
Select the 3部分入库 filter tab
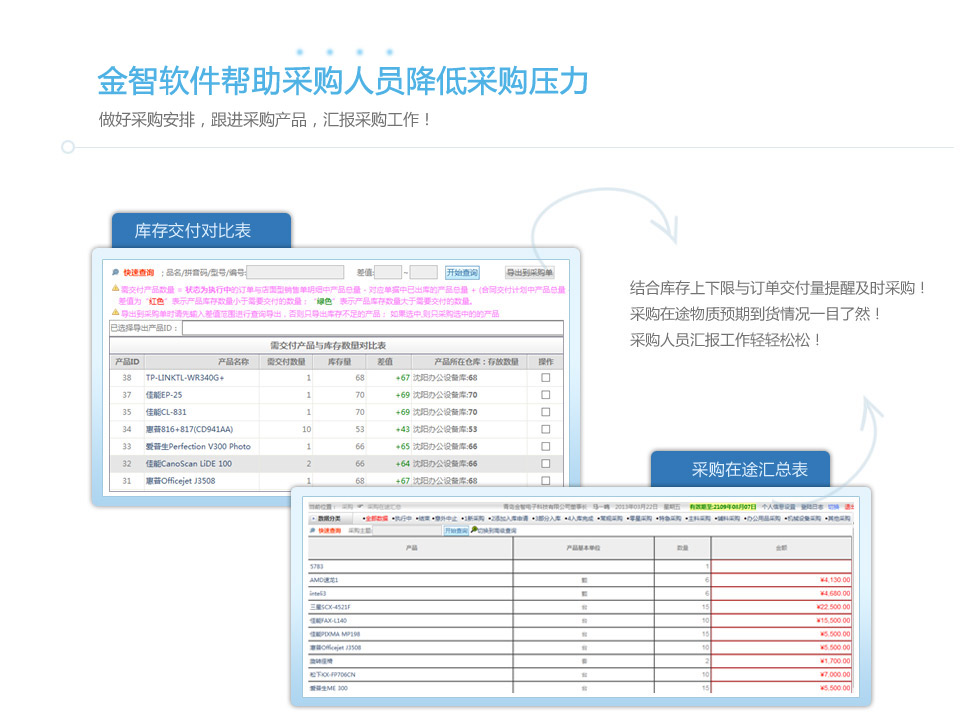point(547,519)
